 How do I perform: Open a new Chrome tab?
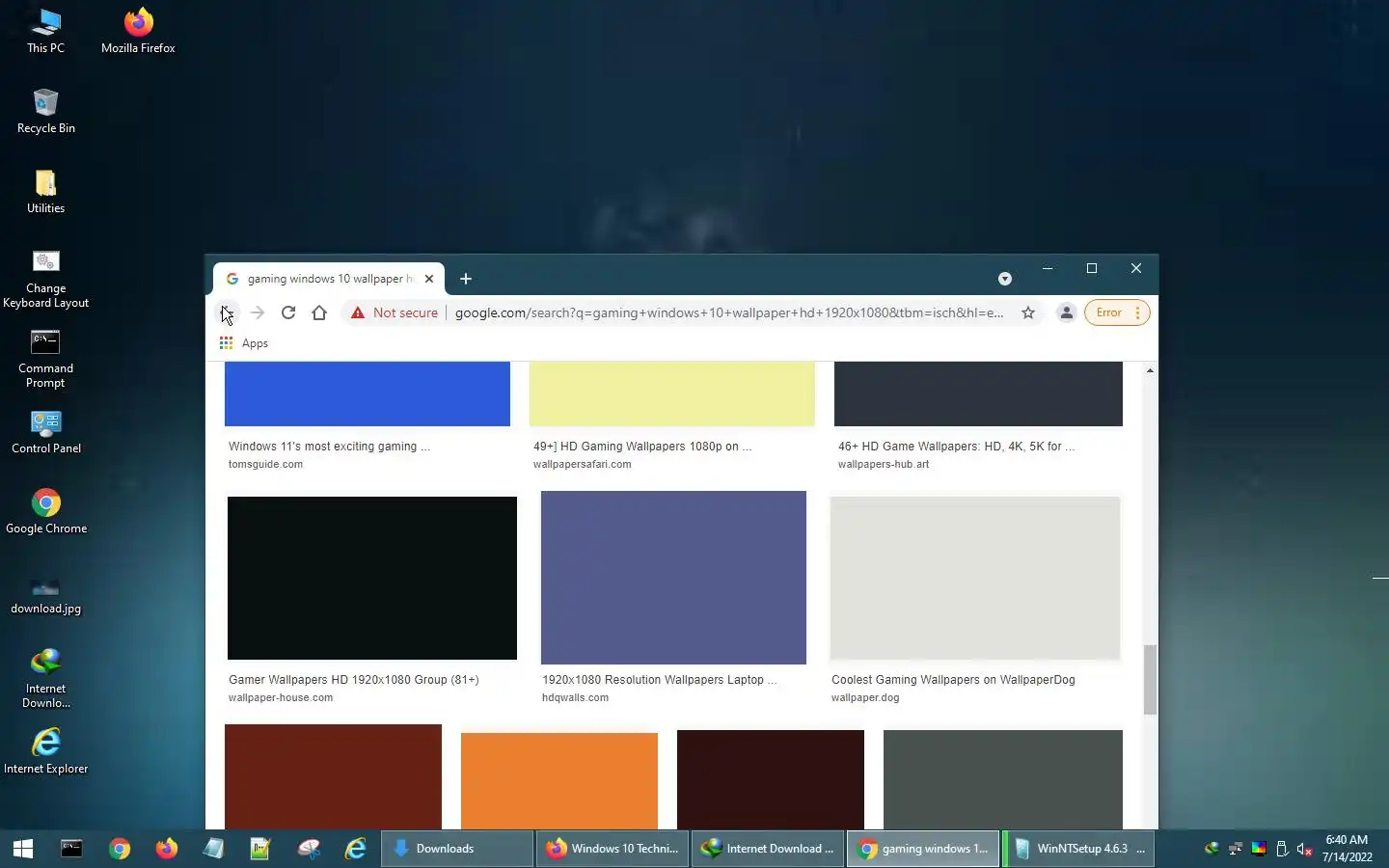466,279
